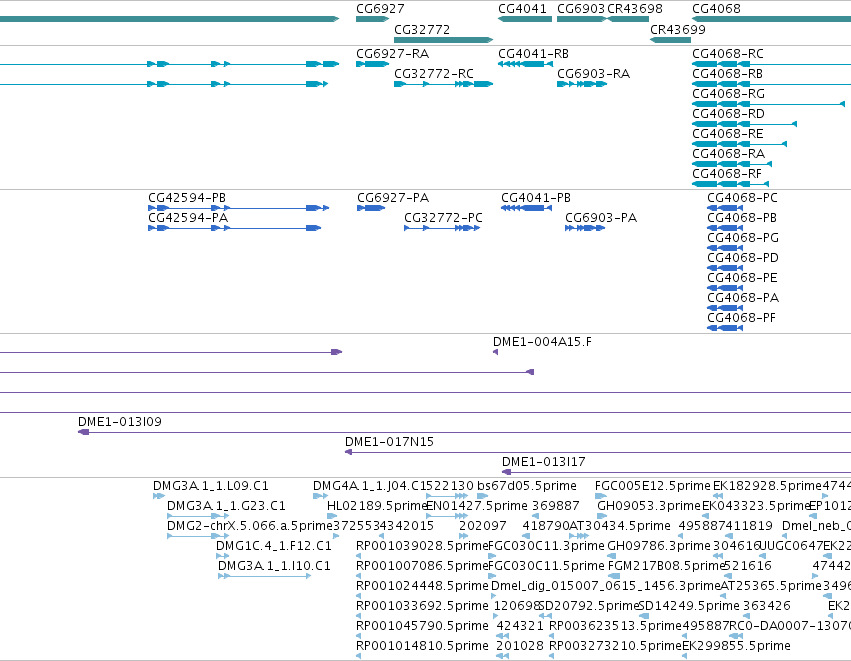Select BAC clone DME1-013I09
Image resolution: width=851 pixels, height=661 pixels.
(465, 432)
